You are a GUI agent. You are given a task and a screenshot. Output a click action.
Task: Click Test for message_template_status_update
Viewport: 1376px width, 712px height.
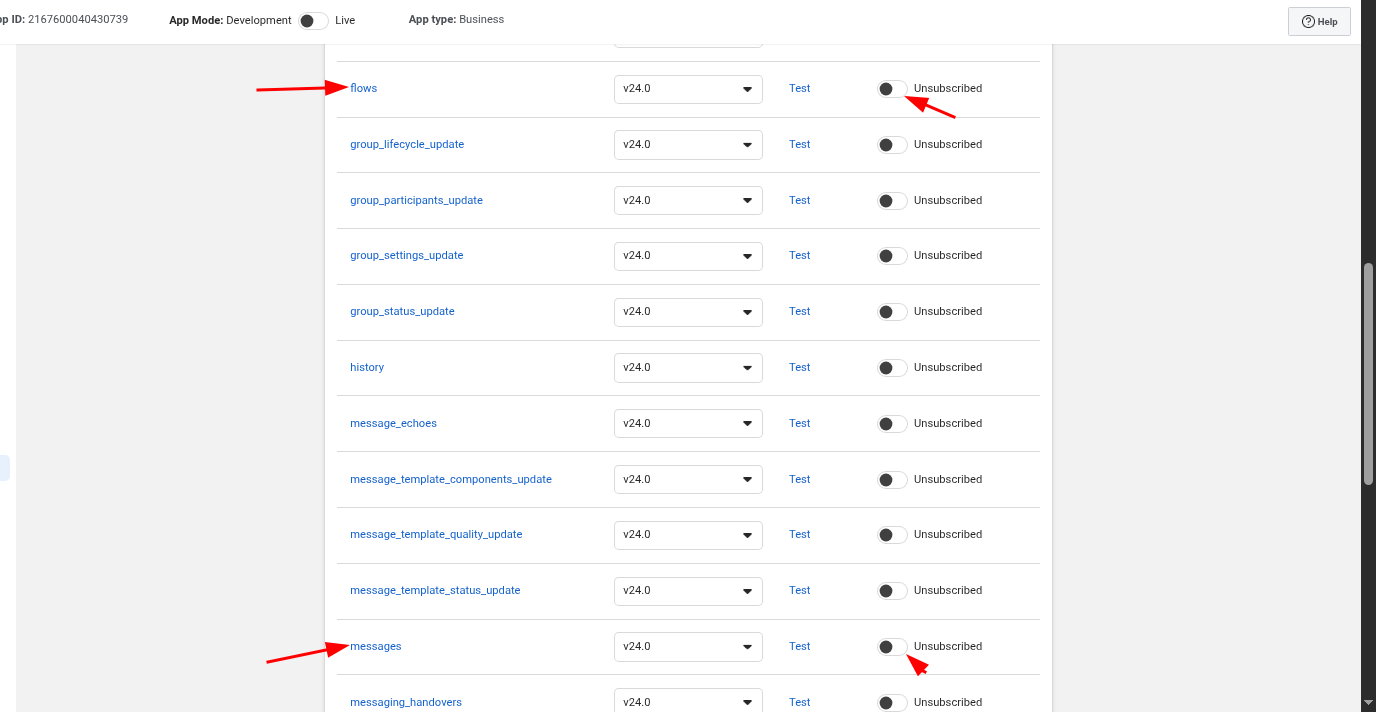(799, 591)
